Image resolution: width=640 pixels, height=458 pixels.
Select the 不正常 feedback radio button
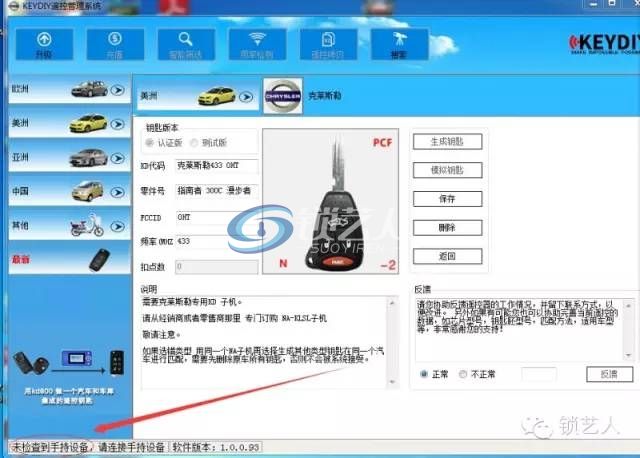tap(462, 374)
